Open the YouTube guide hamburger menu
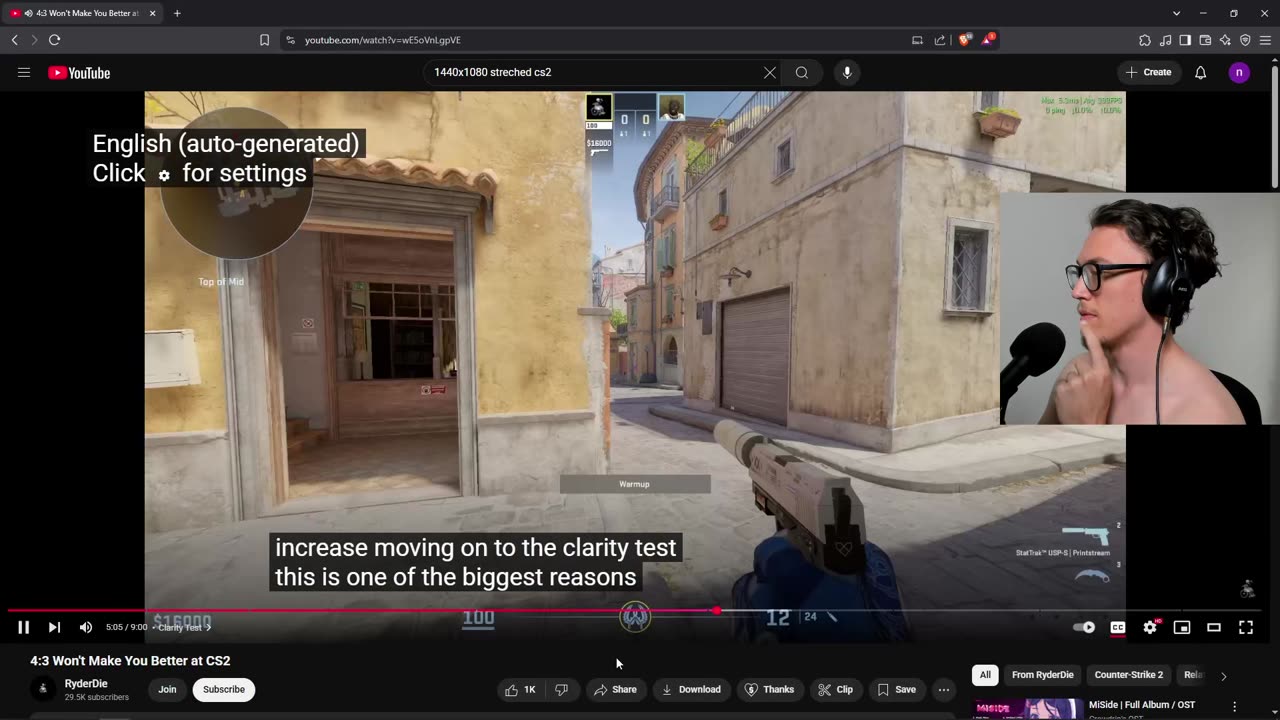 coord(24,72)
